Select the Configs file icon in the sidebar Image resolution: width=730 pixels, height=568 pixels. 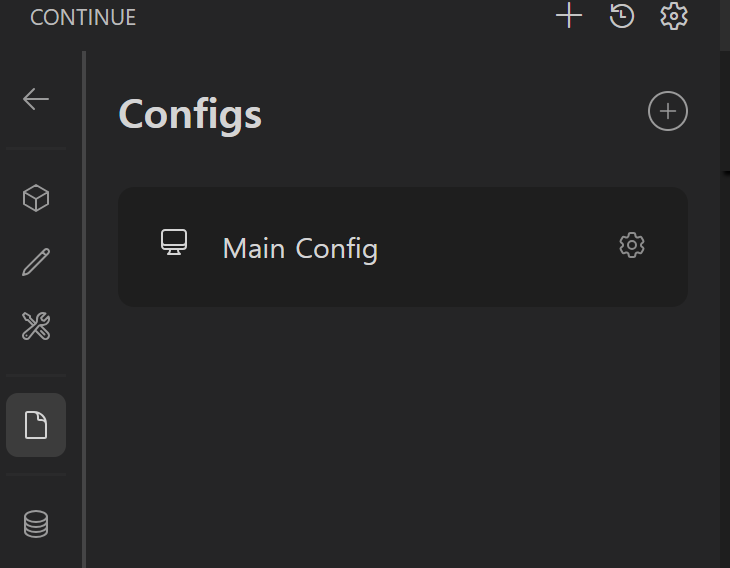(x=36, y=425)
